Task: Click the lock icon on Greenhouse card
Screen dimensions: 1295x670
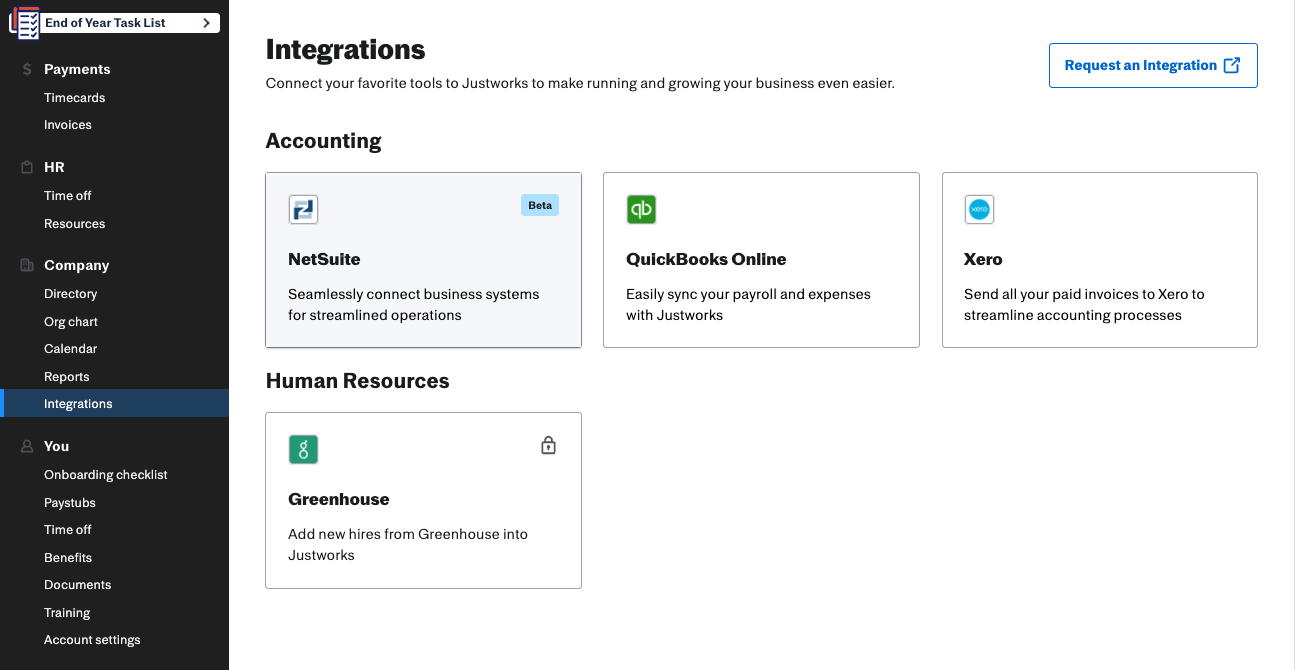Action: 548,445
